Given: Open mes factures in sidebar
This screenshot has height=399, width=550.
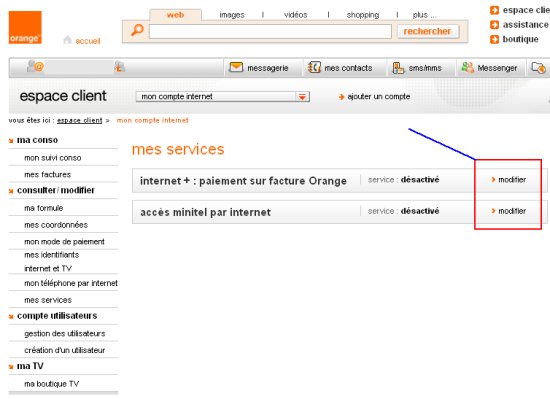Looking at the screenshot, I should pyautogui.click(x=47, y=174).
